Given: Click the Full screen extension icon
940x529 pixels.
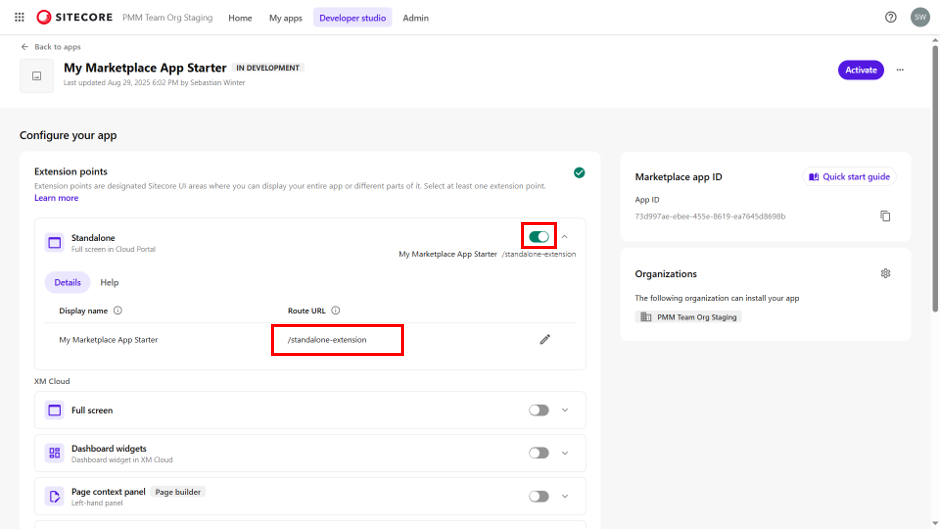Looking at the screenshot, I should (55, 410).
